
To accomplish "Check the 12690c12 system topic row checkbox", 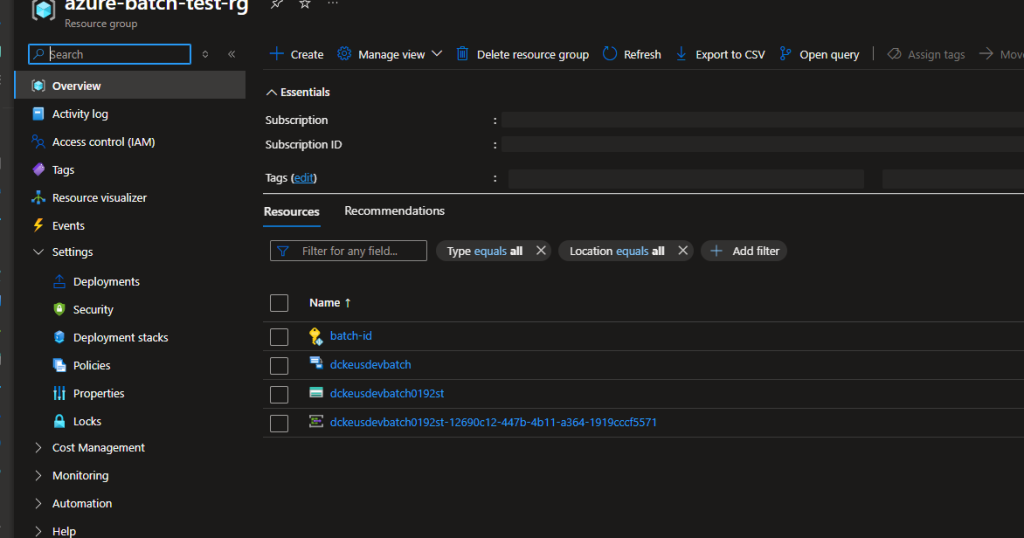I will [279, 423].
